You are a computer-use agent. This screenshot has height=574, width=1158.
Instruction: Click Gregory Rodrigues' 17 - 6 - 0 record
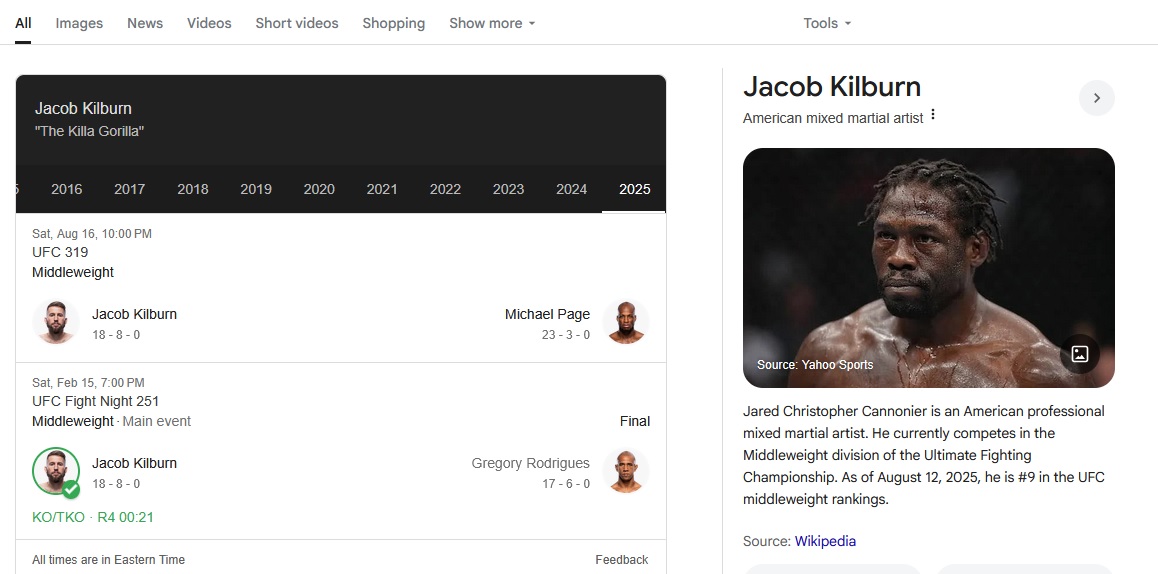point(566,484)
